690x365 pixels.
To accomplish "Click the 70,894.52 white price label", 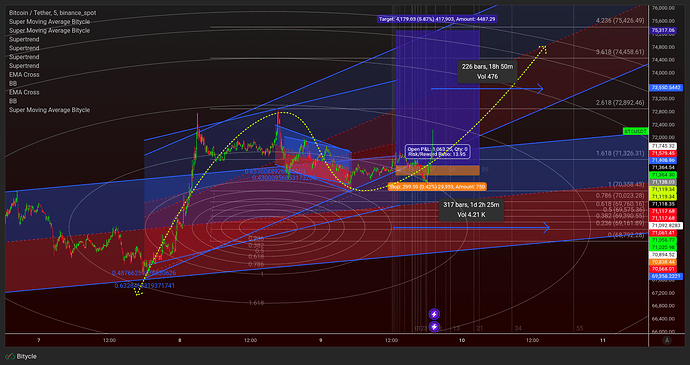I will (x=663, y=254).
